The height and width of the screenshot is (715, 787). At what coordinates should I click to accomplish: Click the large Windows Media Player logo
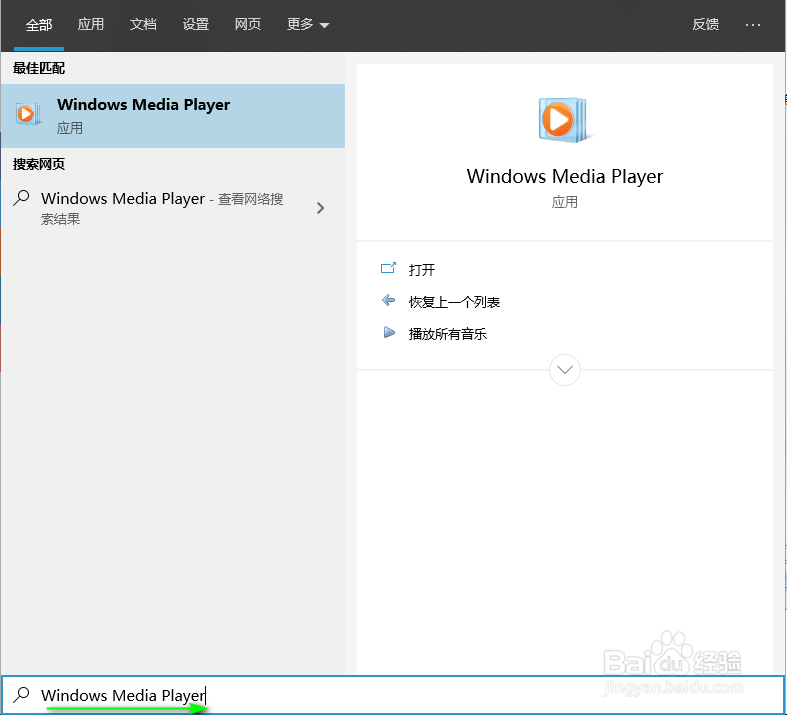pyautogui.click(x=564, y=120)
